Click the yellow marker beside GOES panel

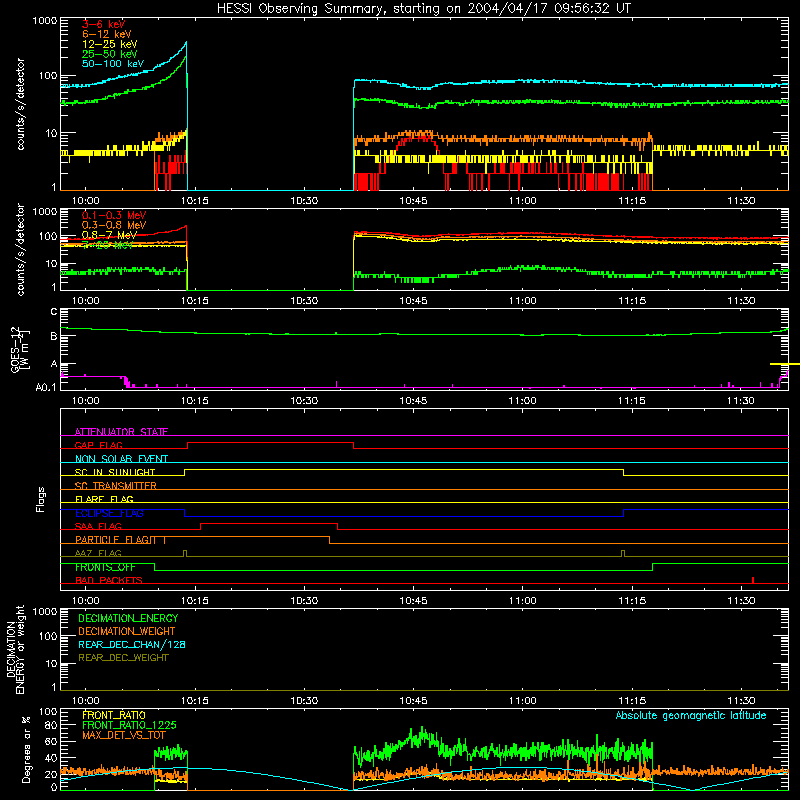coord(785,364)
